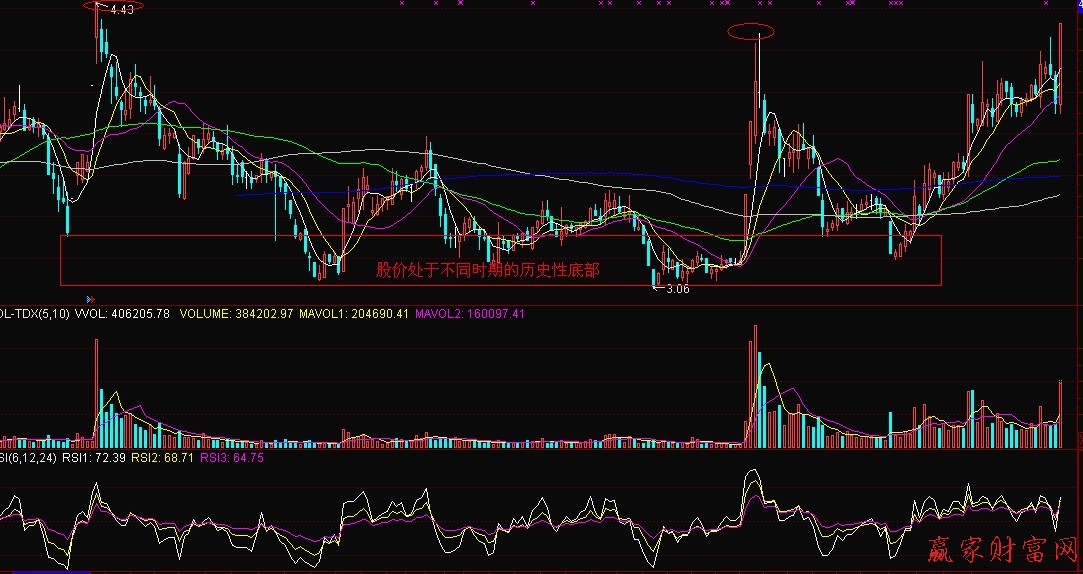
Task: Click the VVOL 406205.78 readout
Action: [x=123, y=314]
